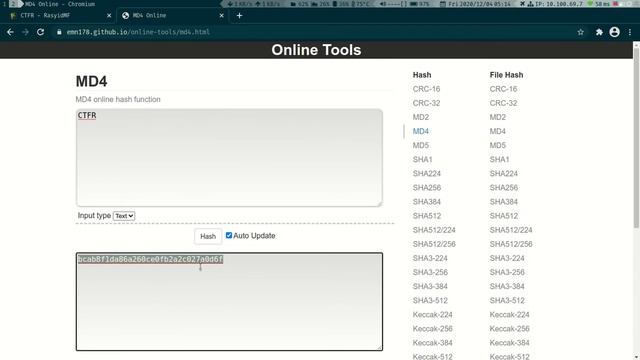This screenshot has height=360, width=640.
Task: Open SHA3-512 in the Hash column
Action: 430,300
